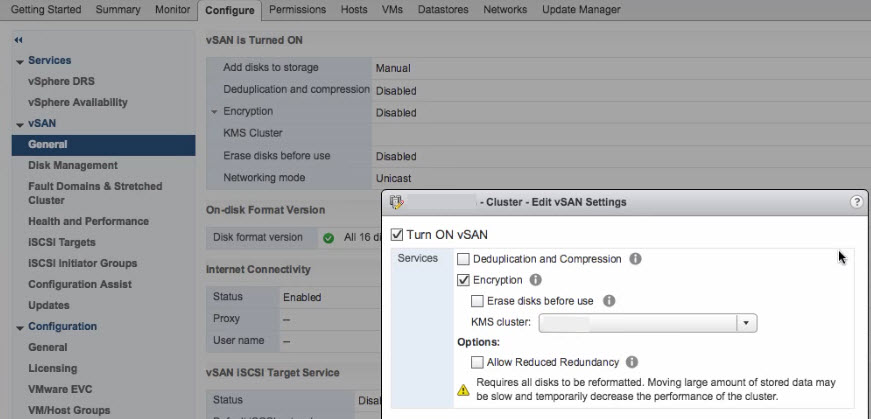Switch to the Datastores tab
The image size is (871, 419).
click(443, 9)
